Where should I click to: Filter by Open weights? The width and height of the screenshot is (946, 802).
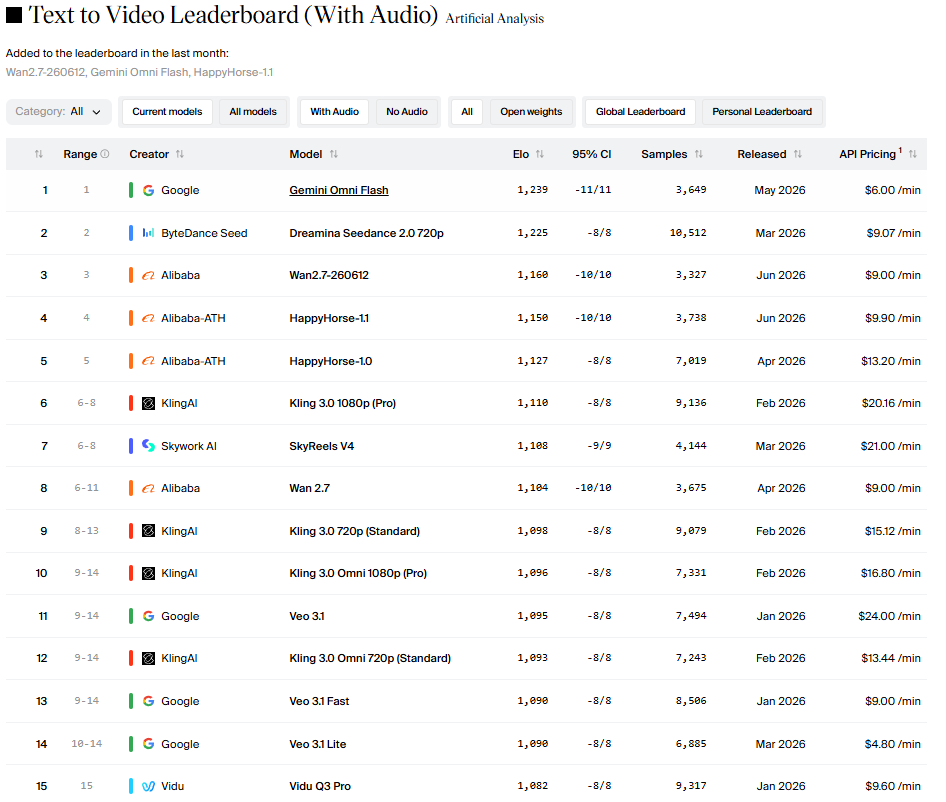coord(531,112)
